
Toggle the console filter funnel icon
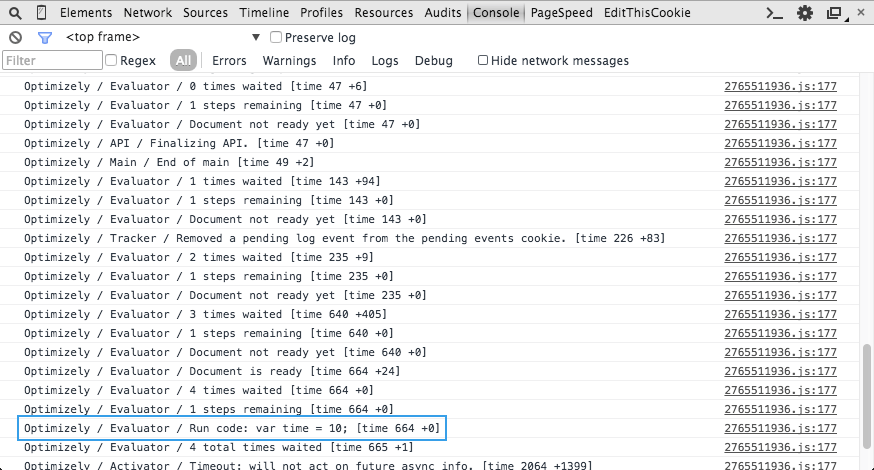point(44,38)
